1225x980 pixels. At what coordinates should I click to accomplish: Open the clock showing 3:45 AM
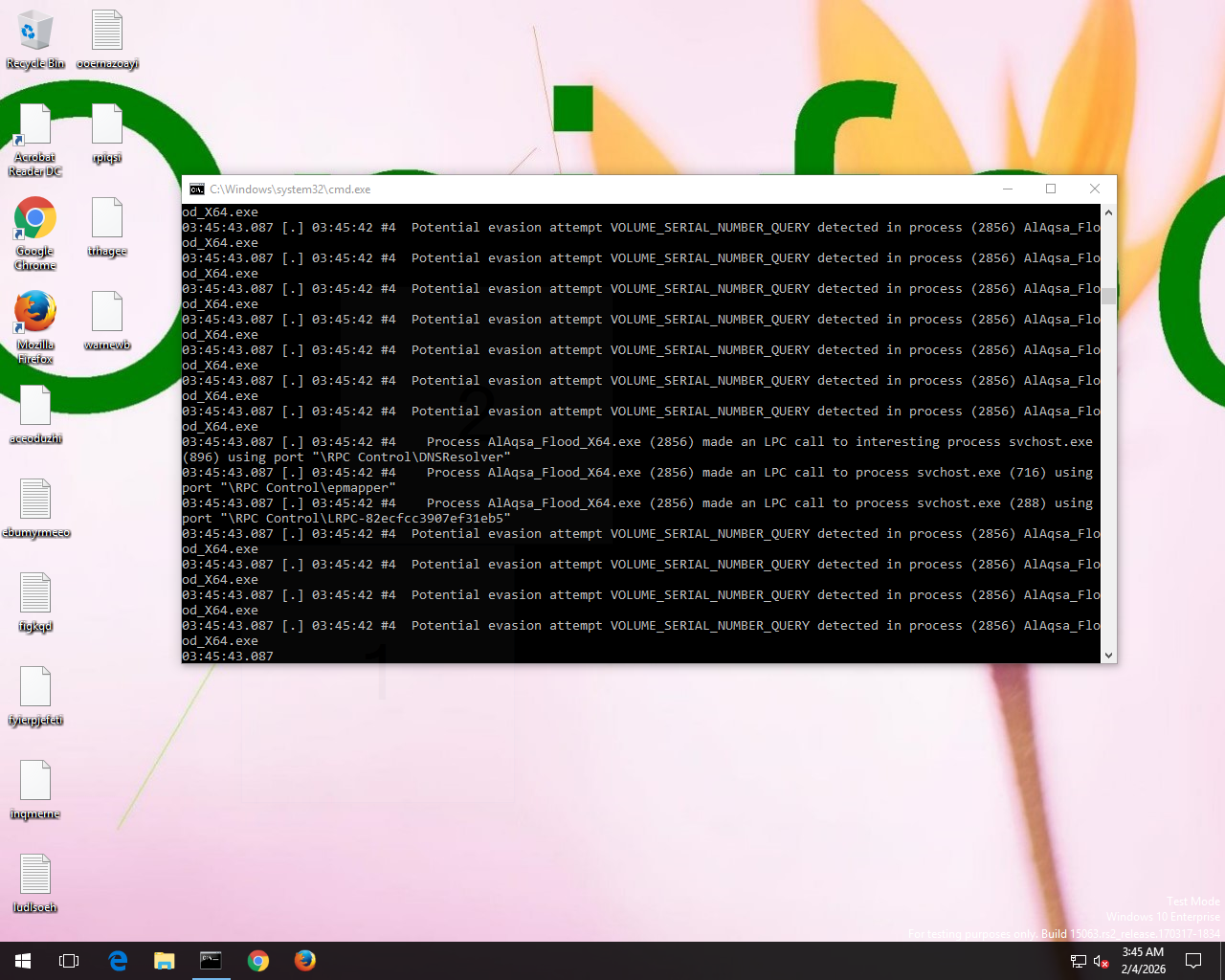(x=1143, y=961)
